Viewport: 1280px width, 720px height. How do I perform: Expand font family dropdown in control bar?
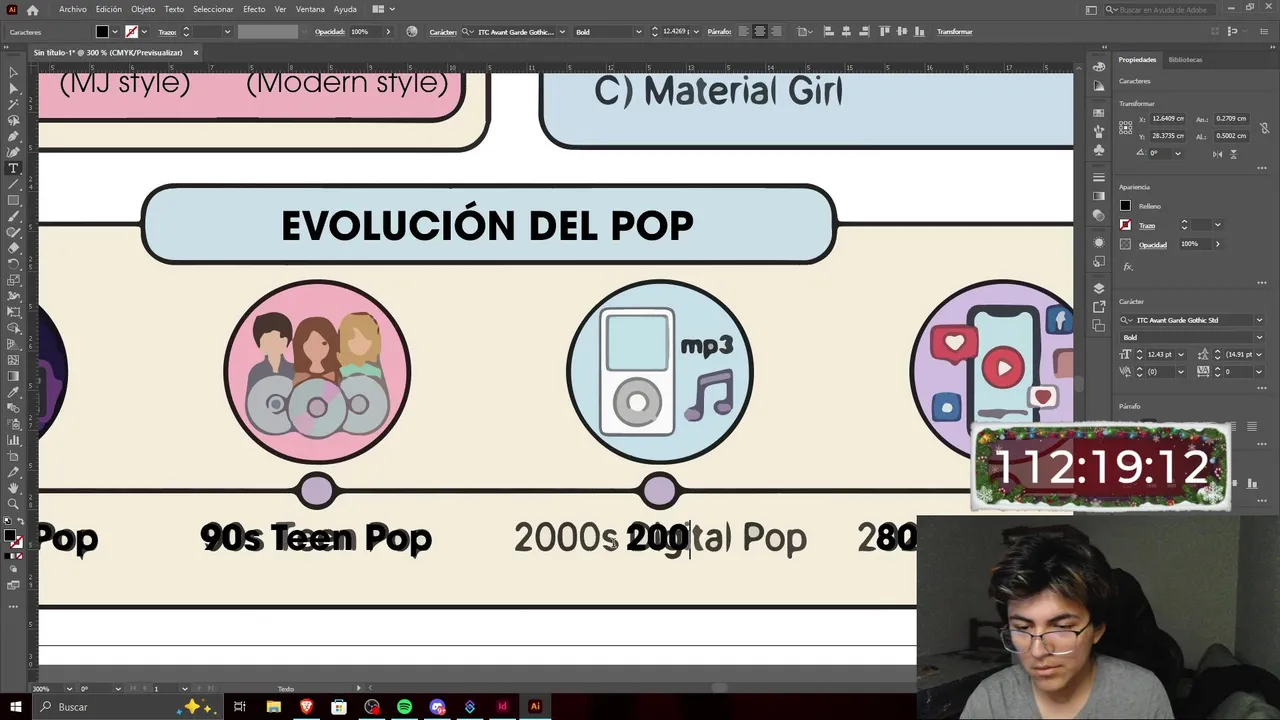click(x=562, y=32)
